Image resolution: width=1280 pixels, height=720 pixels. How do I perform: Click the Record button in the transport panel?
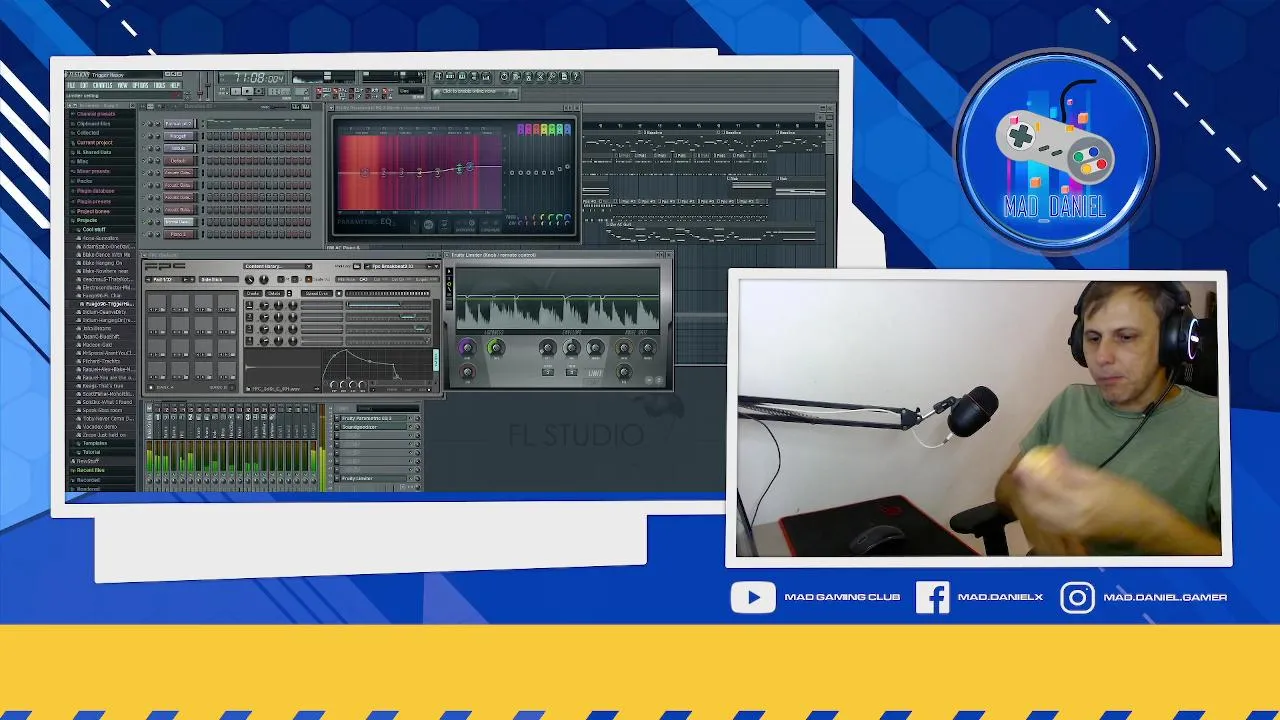pyautogui.click(x=259, y=91)
